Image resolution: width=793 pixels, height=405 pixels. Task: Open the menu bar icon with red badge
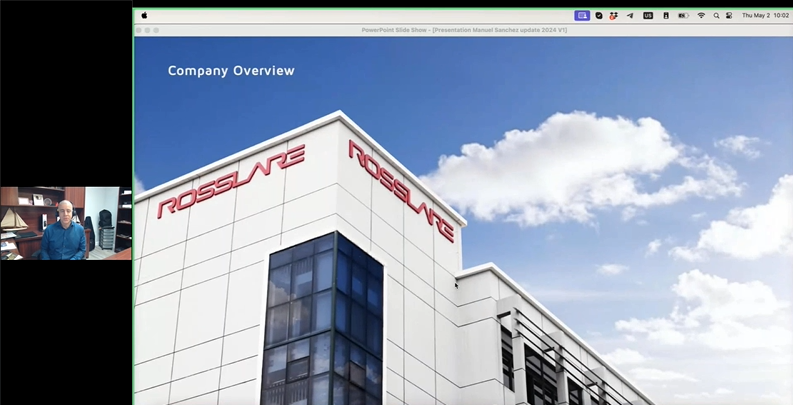coord(613,16)
